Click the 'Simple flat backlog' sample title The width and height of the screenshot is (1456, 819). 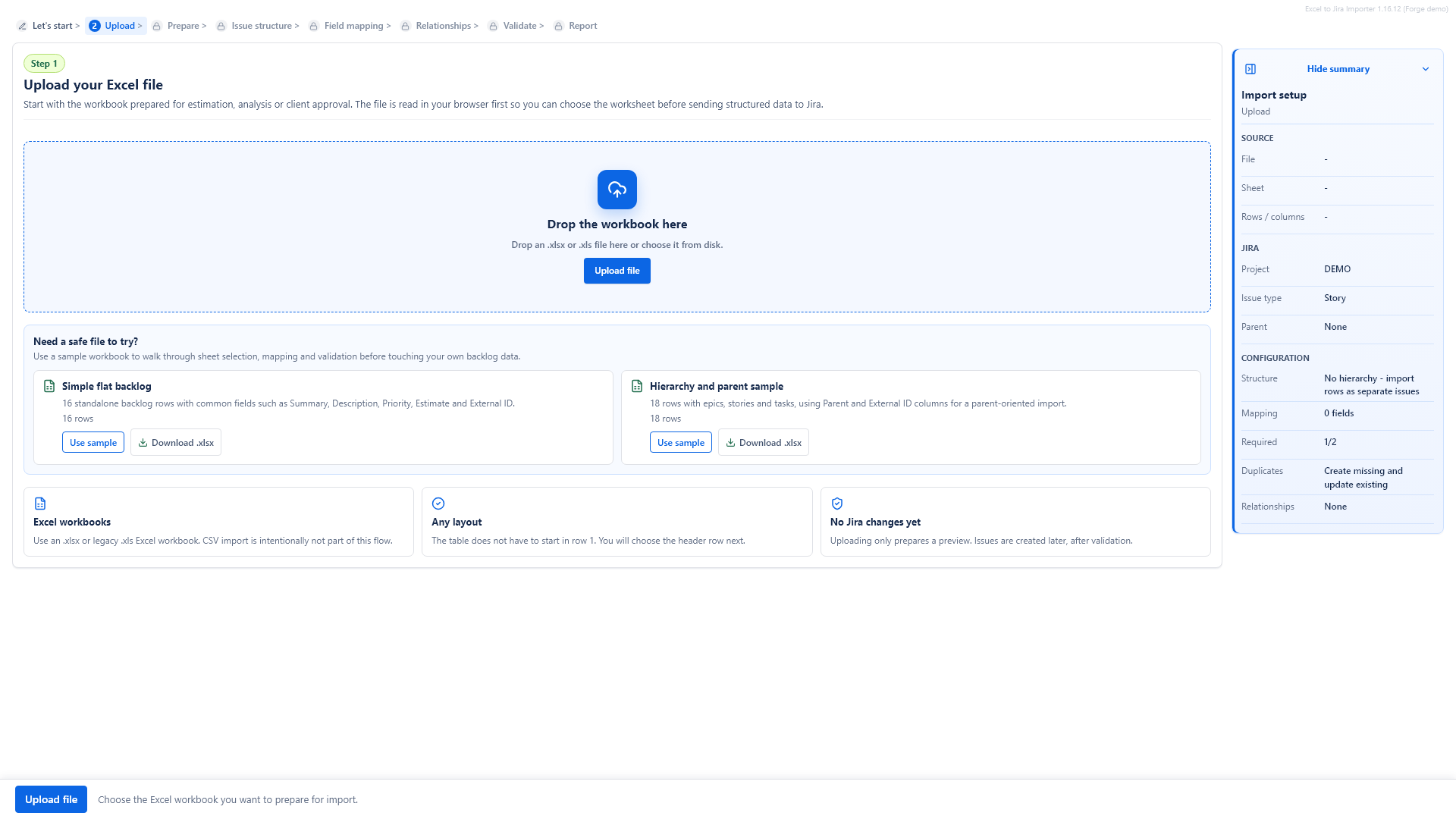pyautogui.click(x=107, y=387)
